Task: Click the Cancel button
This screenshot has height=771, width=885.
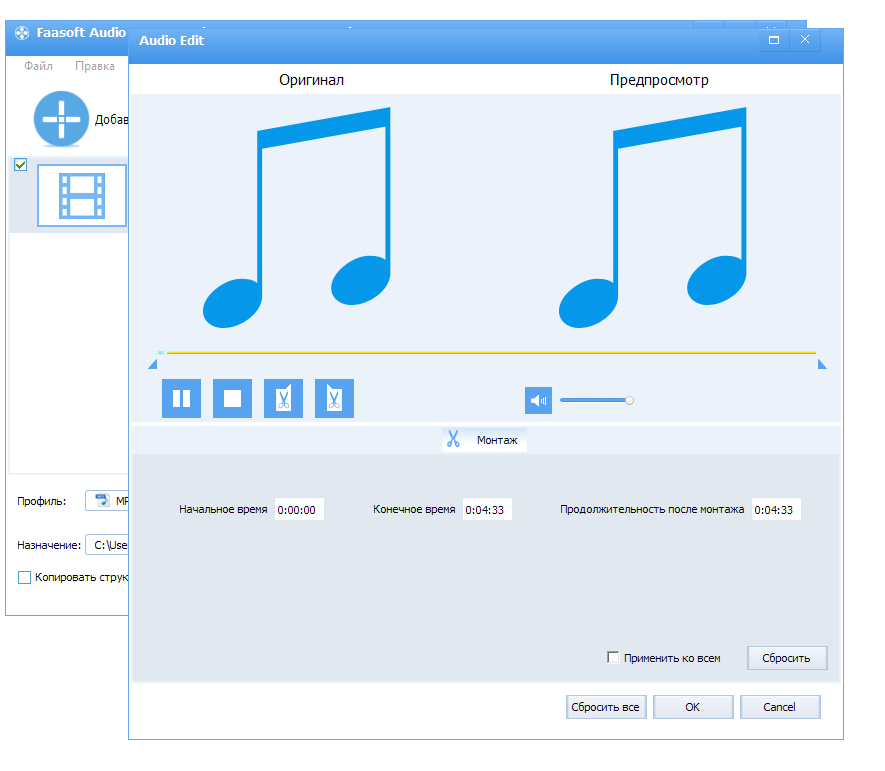Action: coord(780,707)
